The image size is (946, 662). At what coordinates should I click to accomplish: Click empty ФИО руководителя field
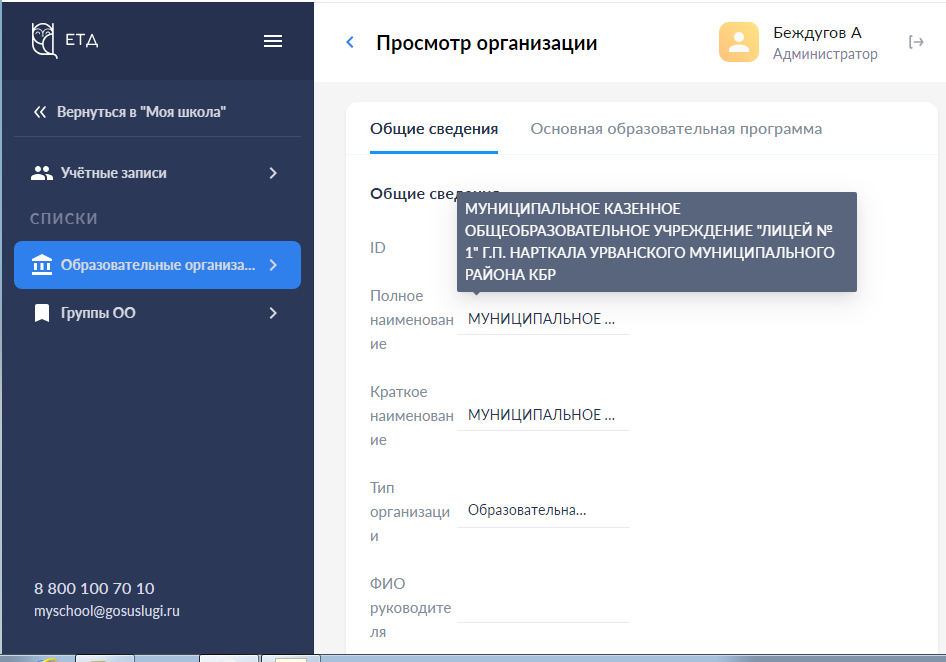pyautogui.click(x=543, y=608)
